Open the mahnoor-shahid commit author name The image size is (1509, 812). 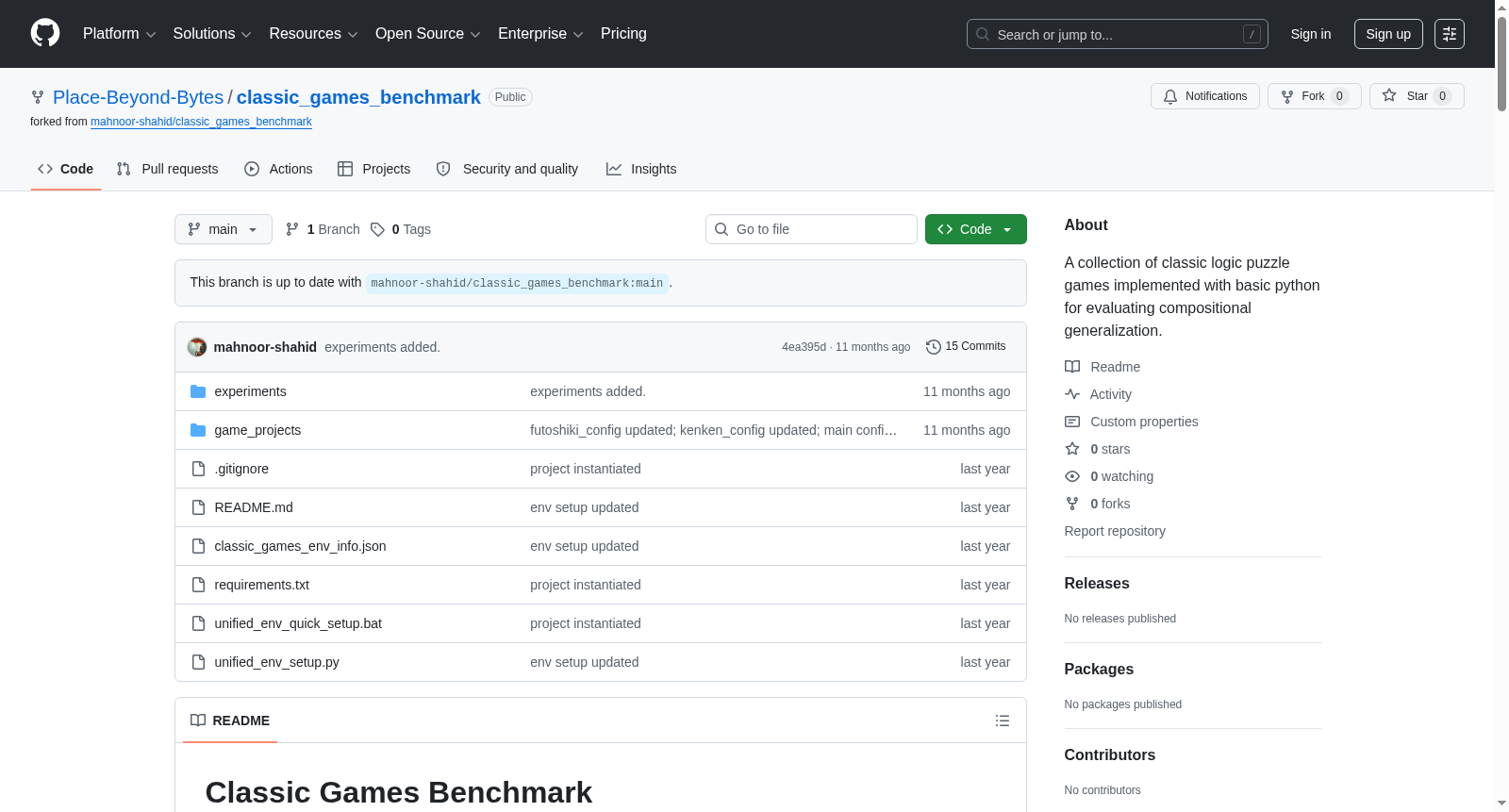tap(265, 347)
